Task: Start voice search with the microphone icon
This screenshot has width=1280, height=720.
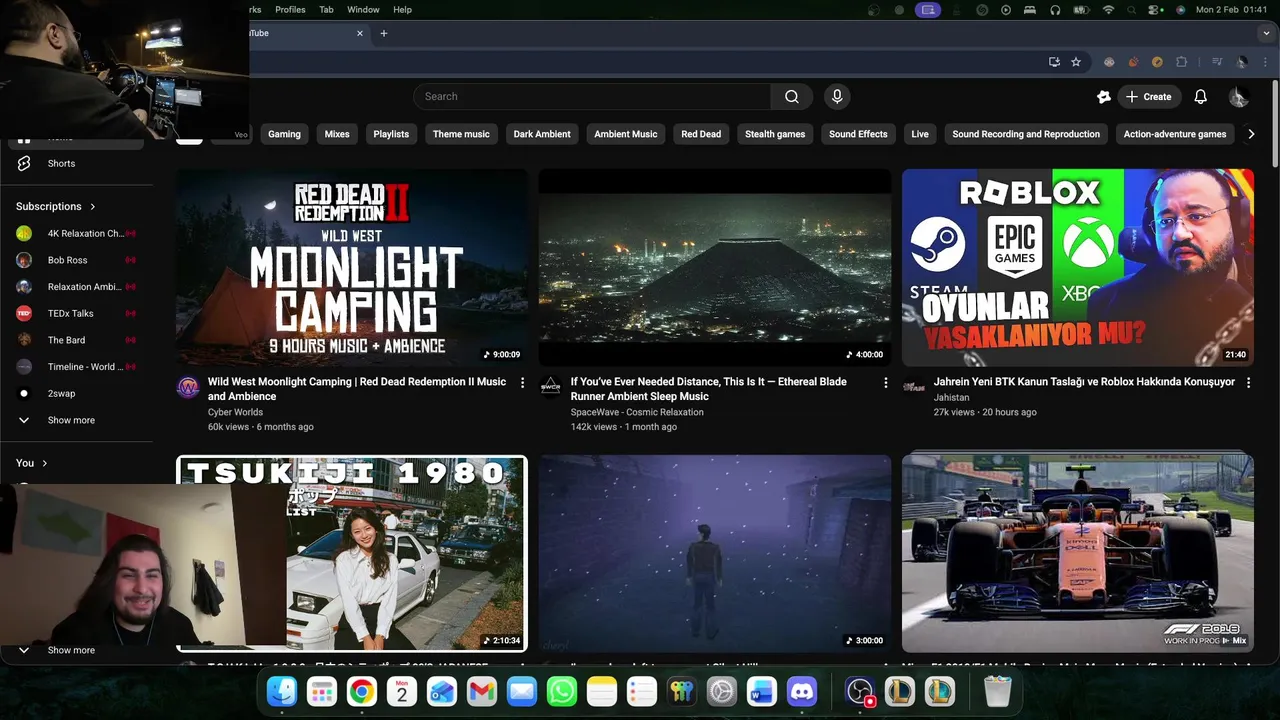Action: click(x=837, y=97)
